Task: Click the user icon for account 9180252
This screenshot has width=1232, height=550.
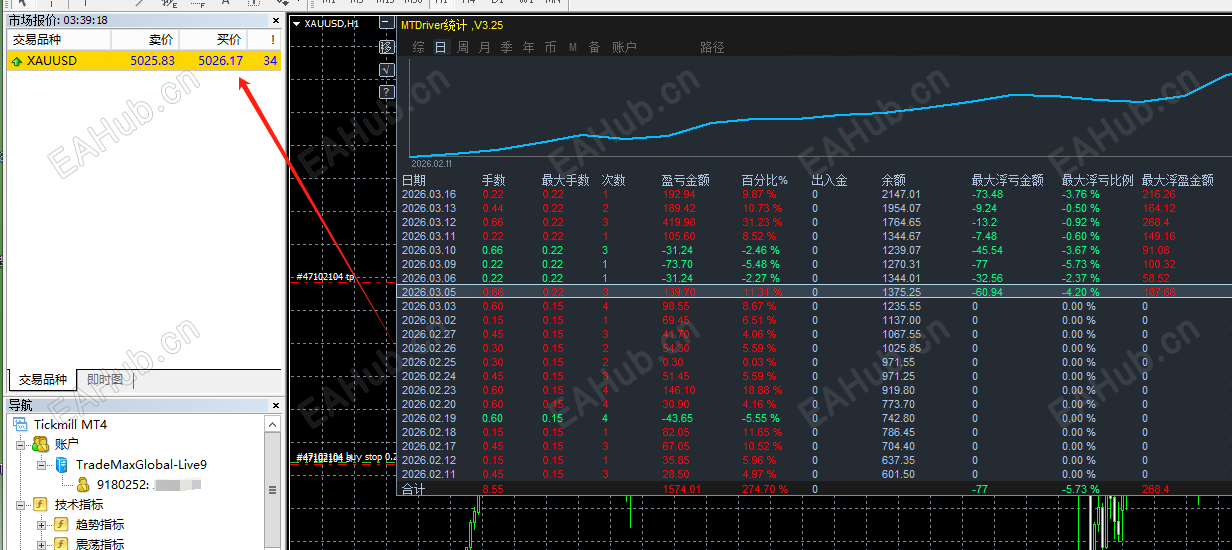Action: tap(84, 485)
